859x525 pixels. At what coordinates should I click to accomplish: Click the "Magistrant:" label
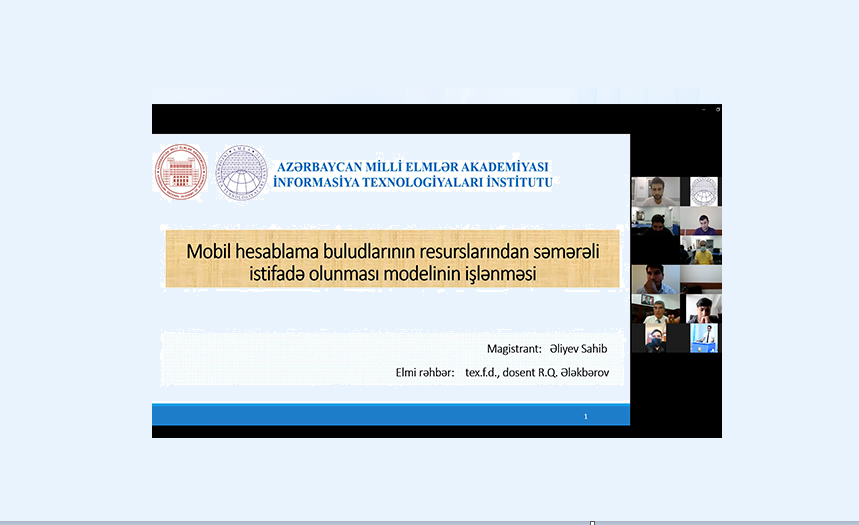pos(514,349)
